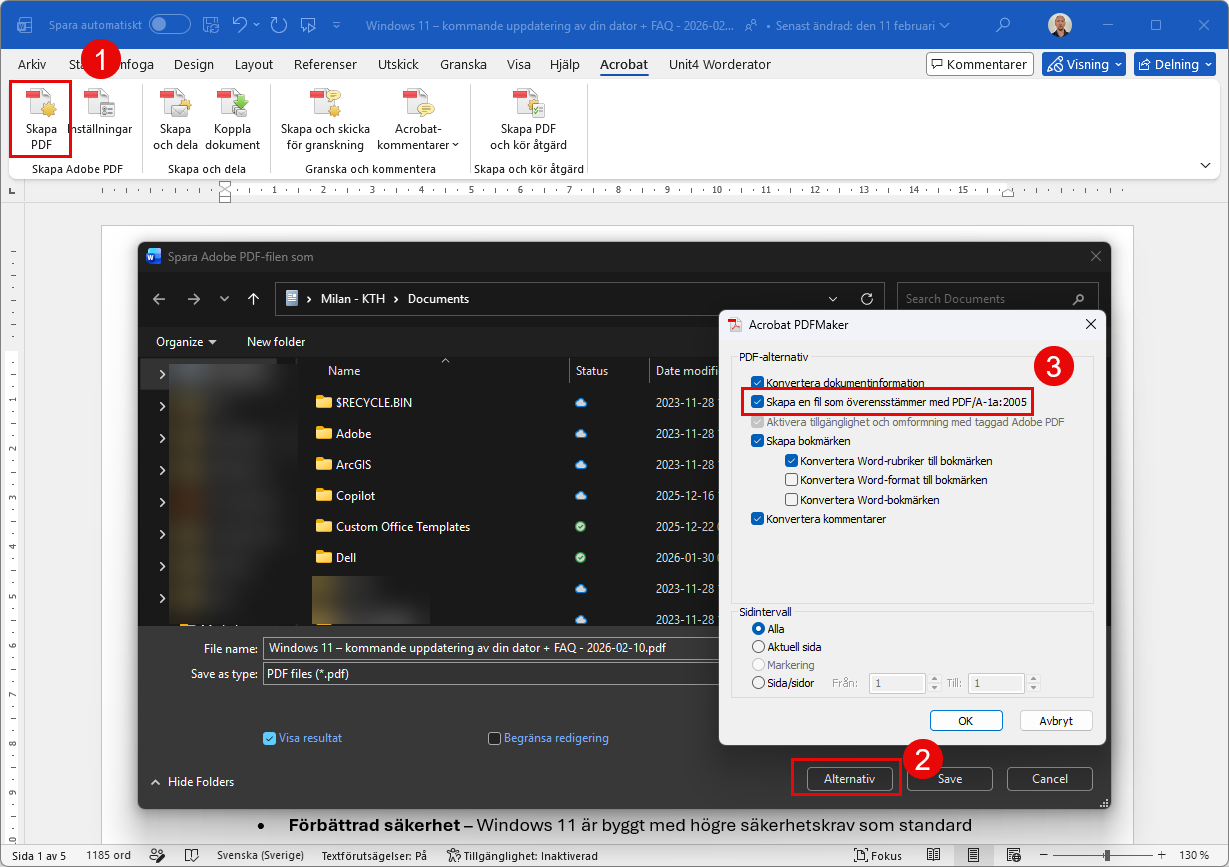The width and height of the screenshot is (1229, 867).
Task: Switch to the Design tab
Action: [x=193, y=64]
